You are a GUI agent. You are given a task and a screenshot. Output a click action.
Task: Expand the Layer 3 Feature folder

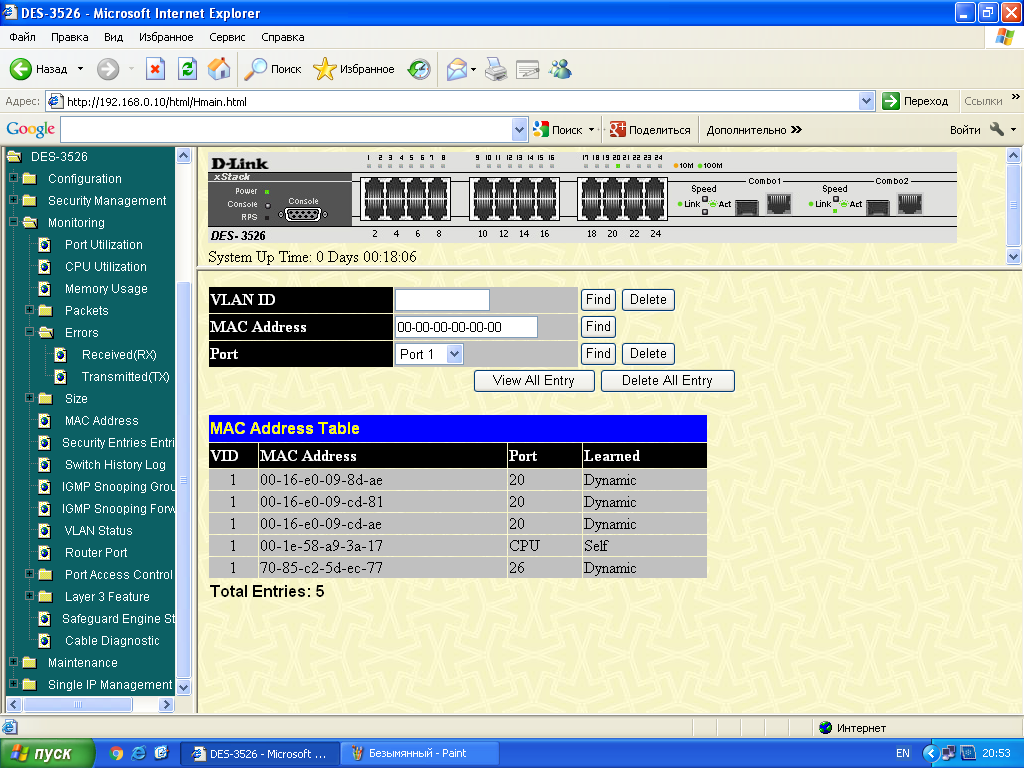coord(29,596)
